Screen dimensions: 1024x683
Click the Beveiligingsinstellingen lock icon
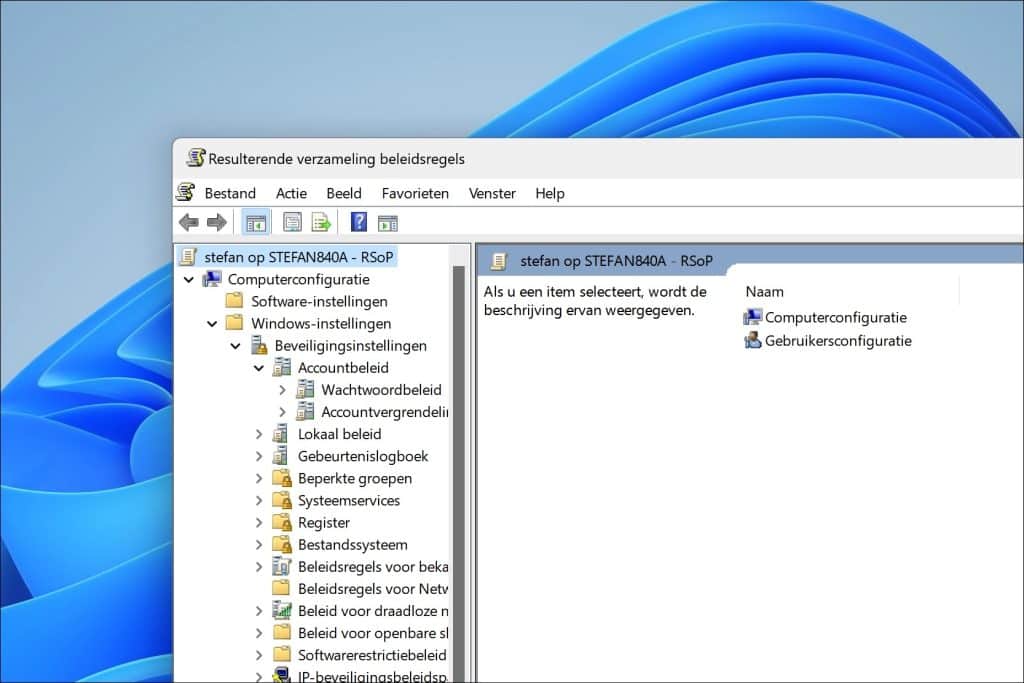[x=259, y=345]
